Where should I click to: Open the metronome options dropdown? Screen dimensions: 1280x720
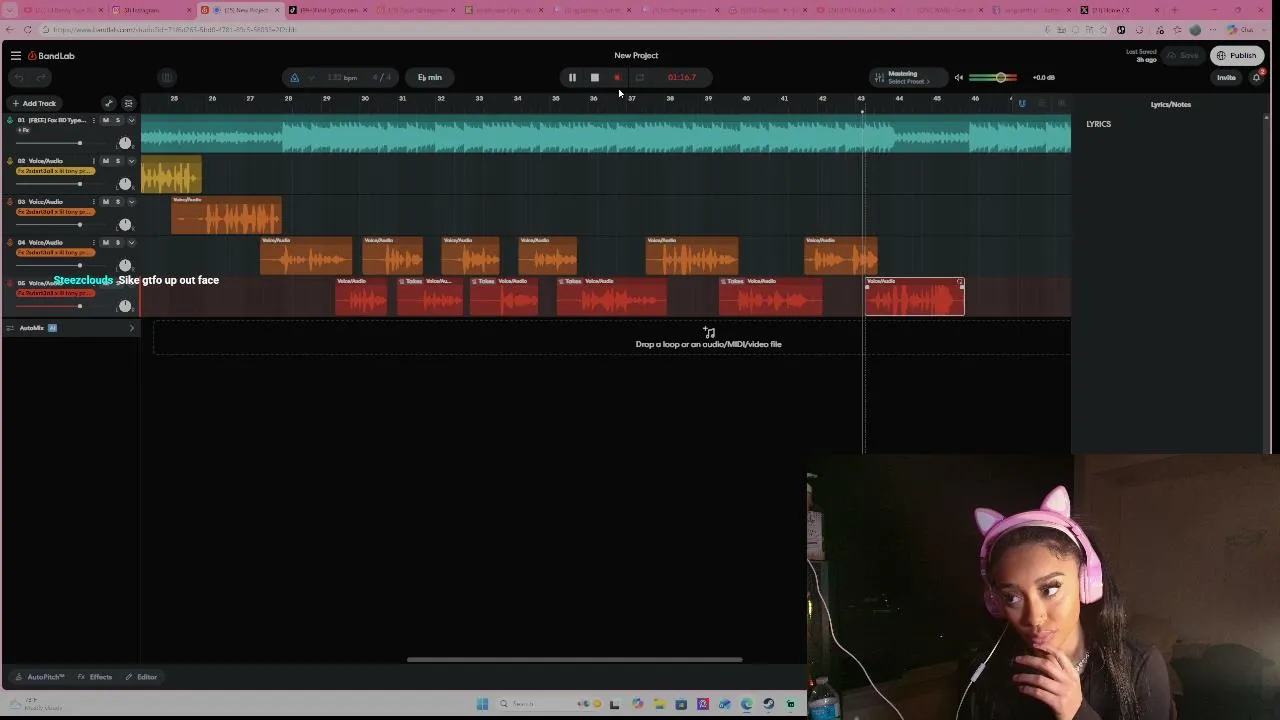(x=311, y=77)
